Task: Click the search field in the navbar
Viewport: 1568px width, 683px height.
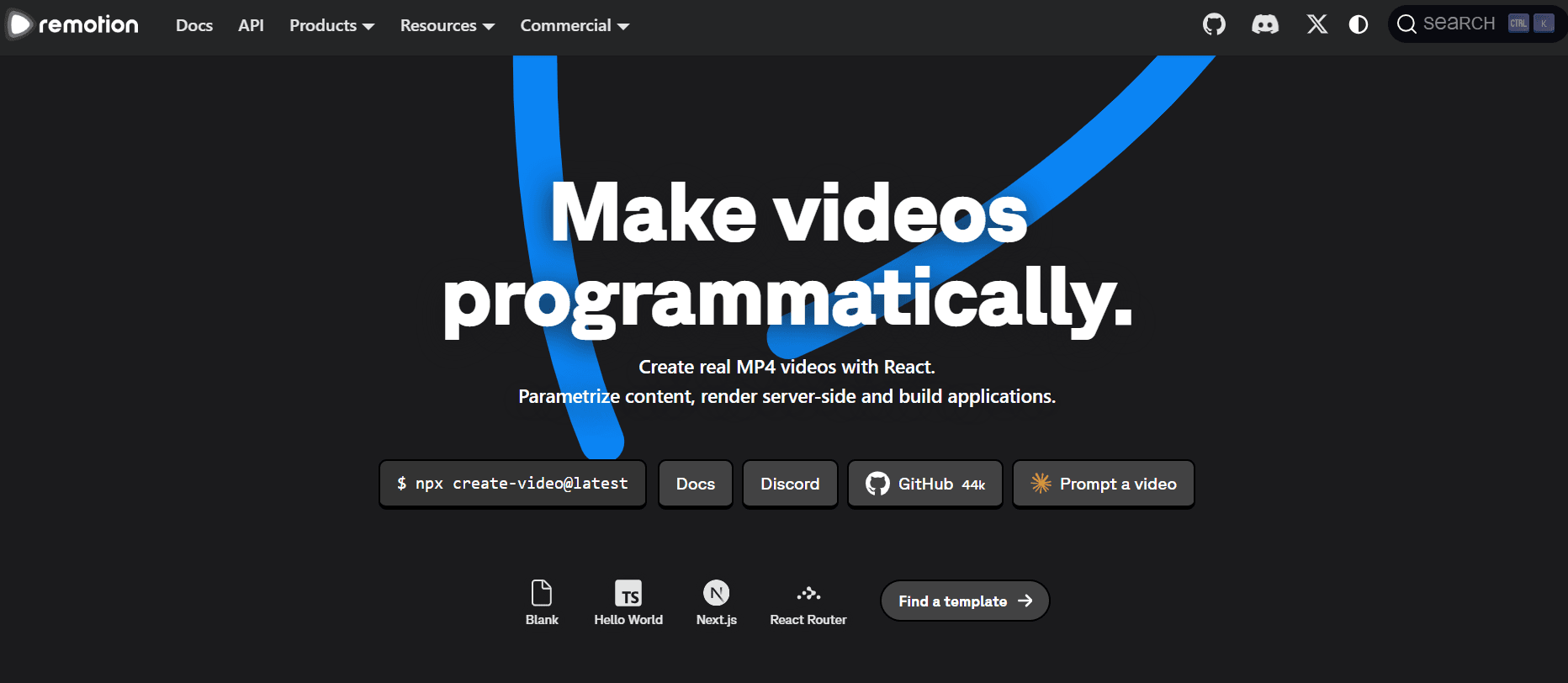Action: point(1476,24)
